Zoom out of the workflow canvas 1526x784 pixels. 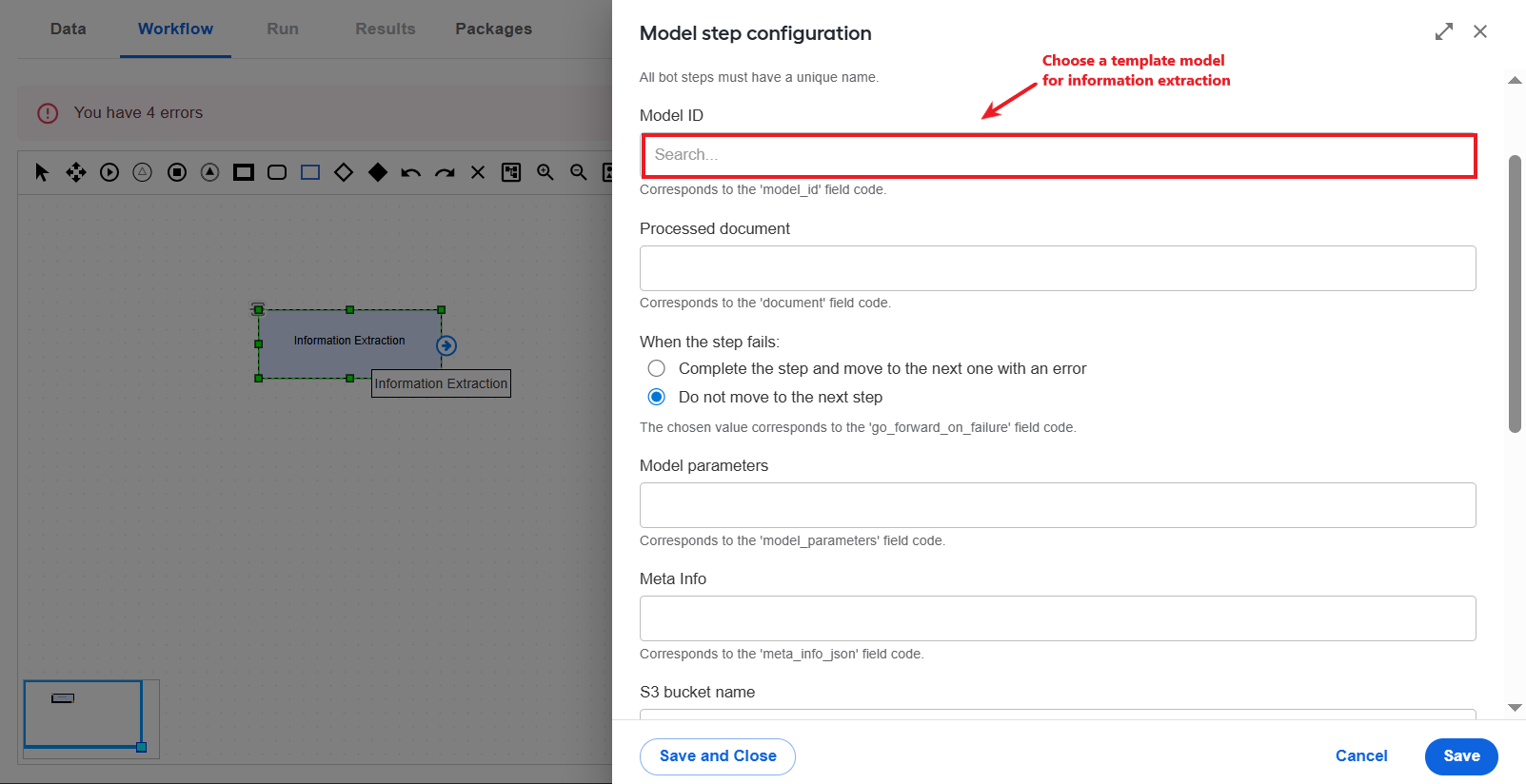(579, 172)
